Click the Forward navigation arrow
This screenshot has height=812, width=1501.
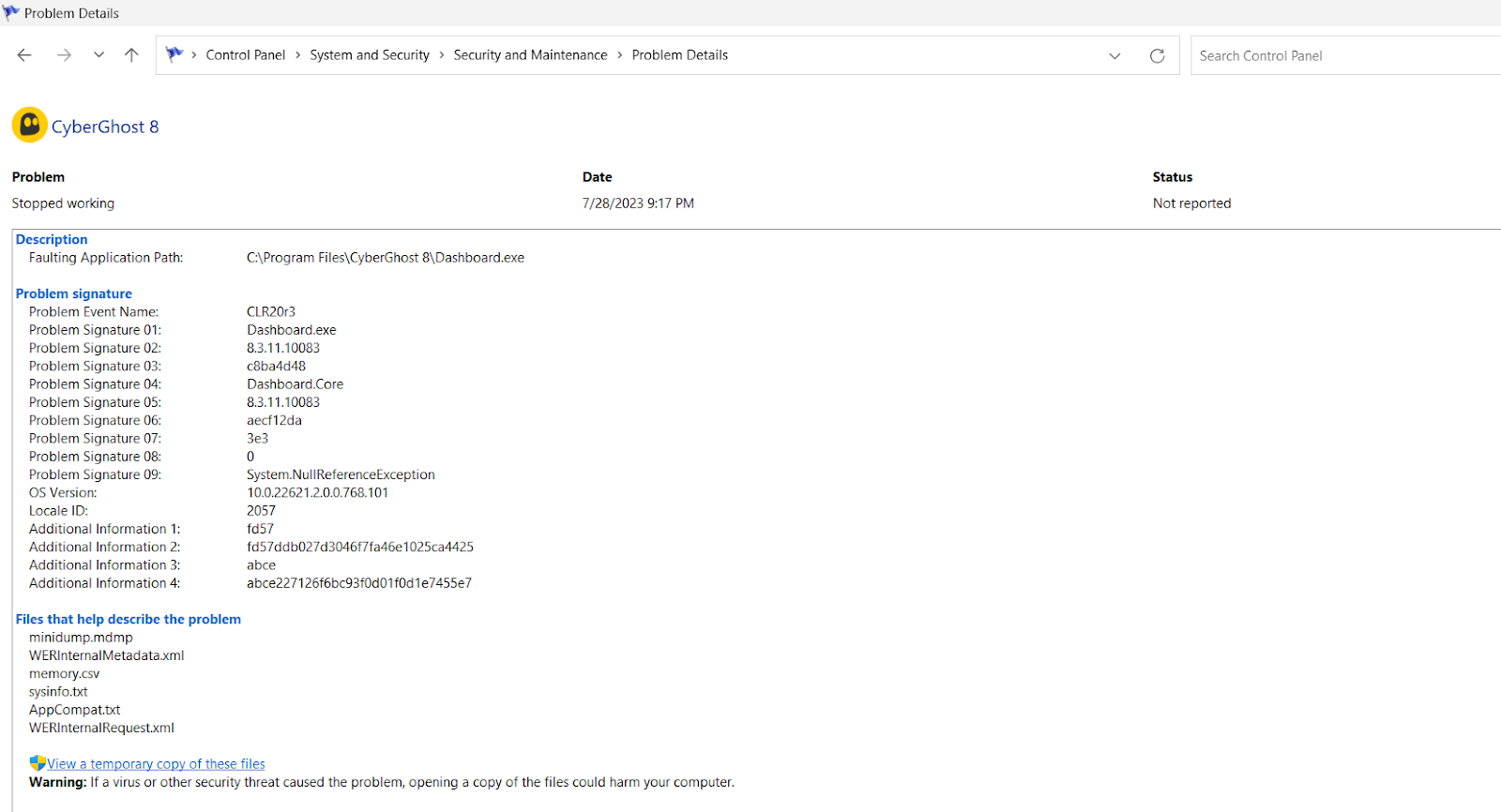click(64, 55)
